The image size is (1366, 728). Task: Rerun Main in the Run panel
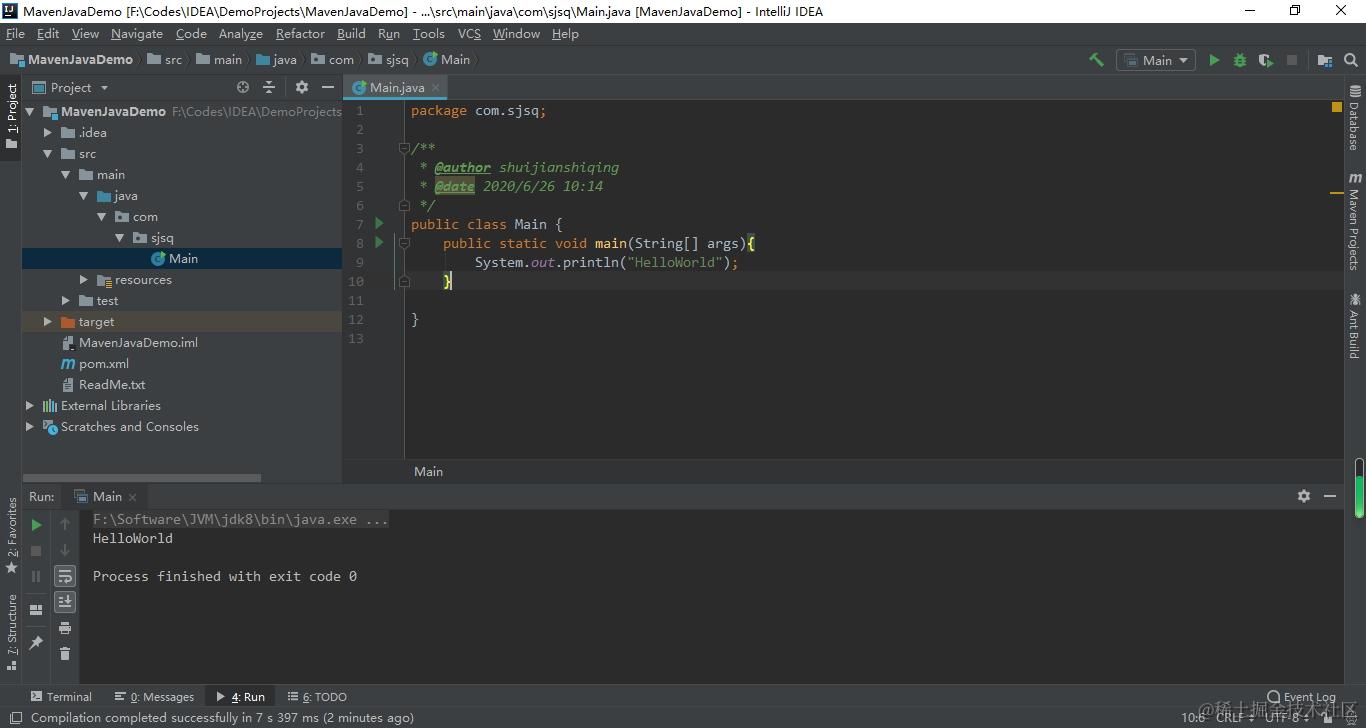(x=37, y=524)
